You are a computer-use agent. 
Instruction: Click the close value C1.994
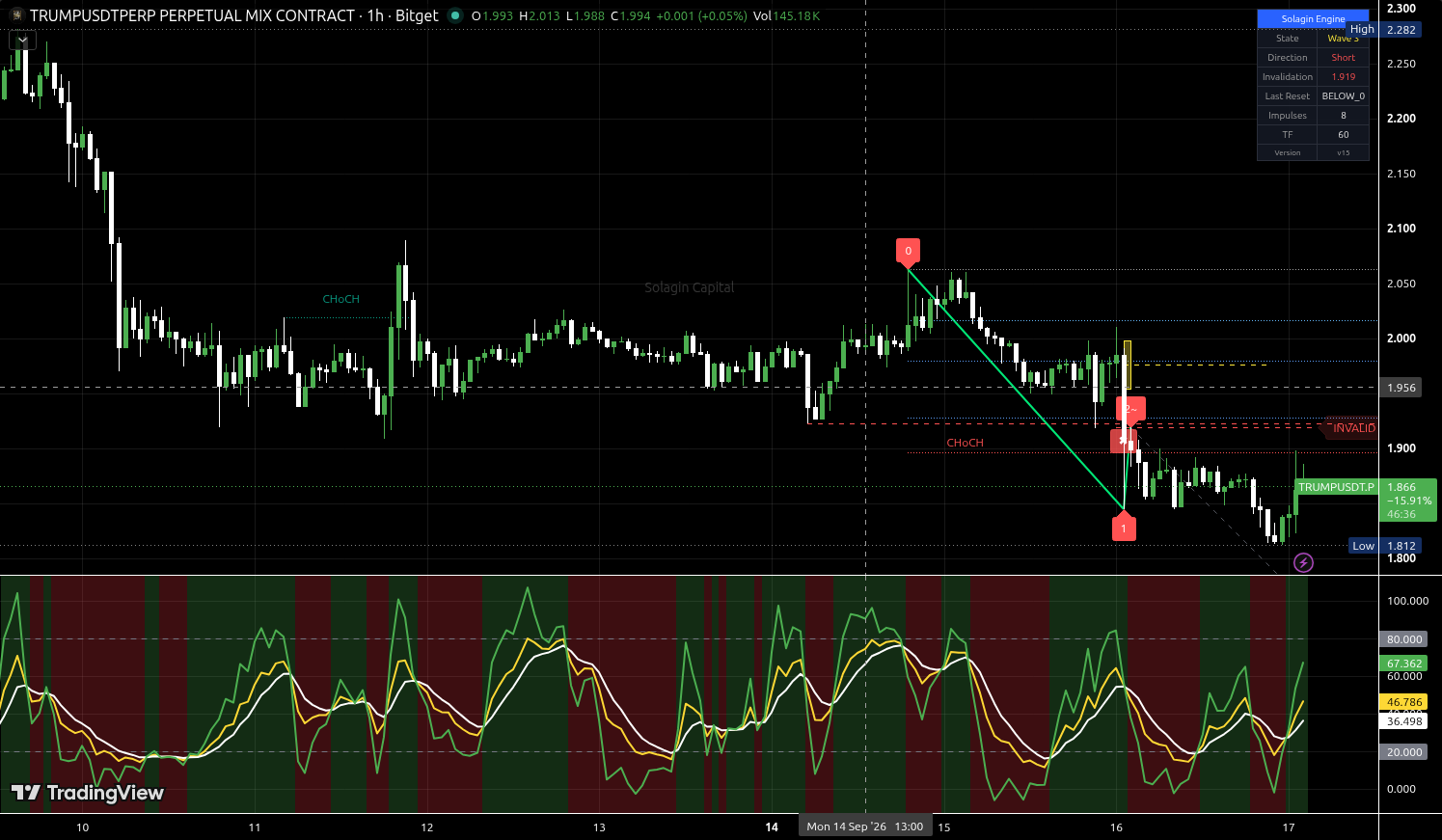coord(630,15)
